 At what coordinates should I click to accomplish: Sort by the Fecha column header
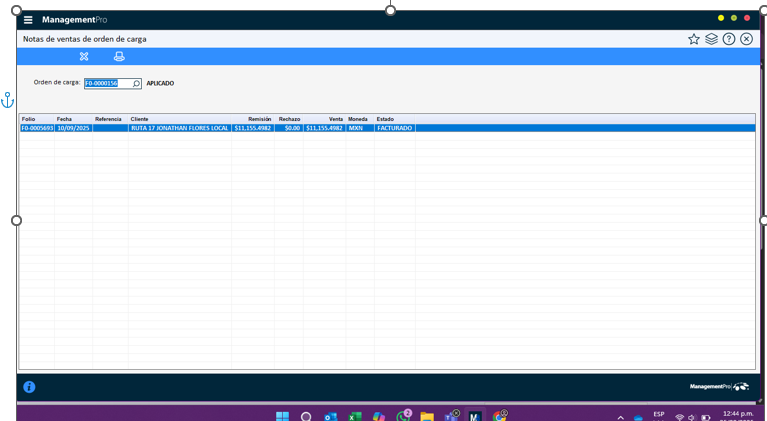(x=64, y=119)
